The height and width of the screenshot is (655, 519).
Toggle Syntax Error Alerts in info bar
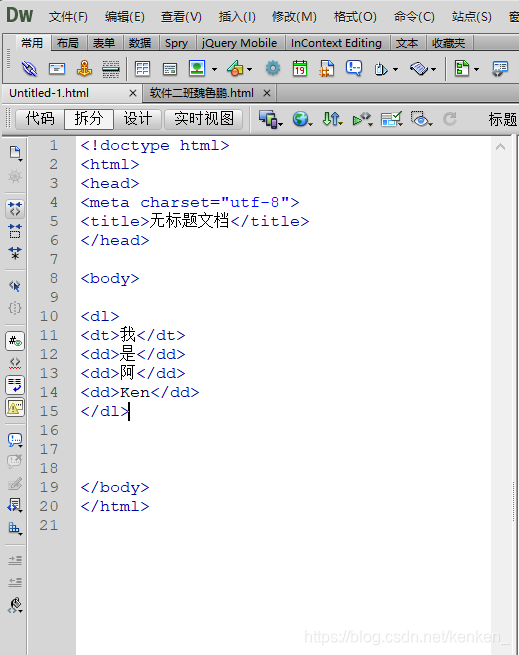click(15, 407)
